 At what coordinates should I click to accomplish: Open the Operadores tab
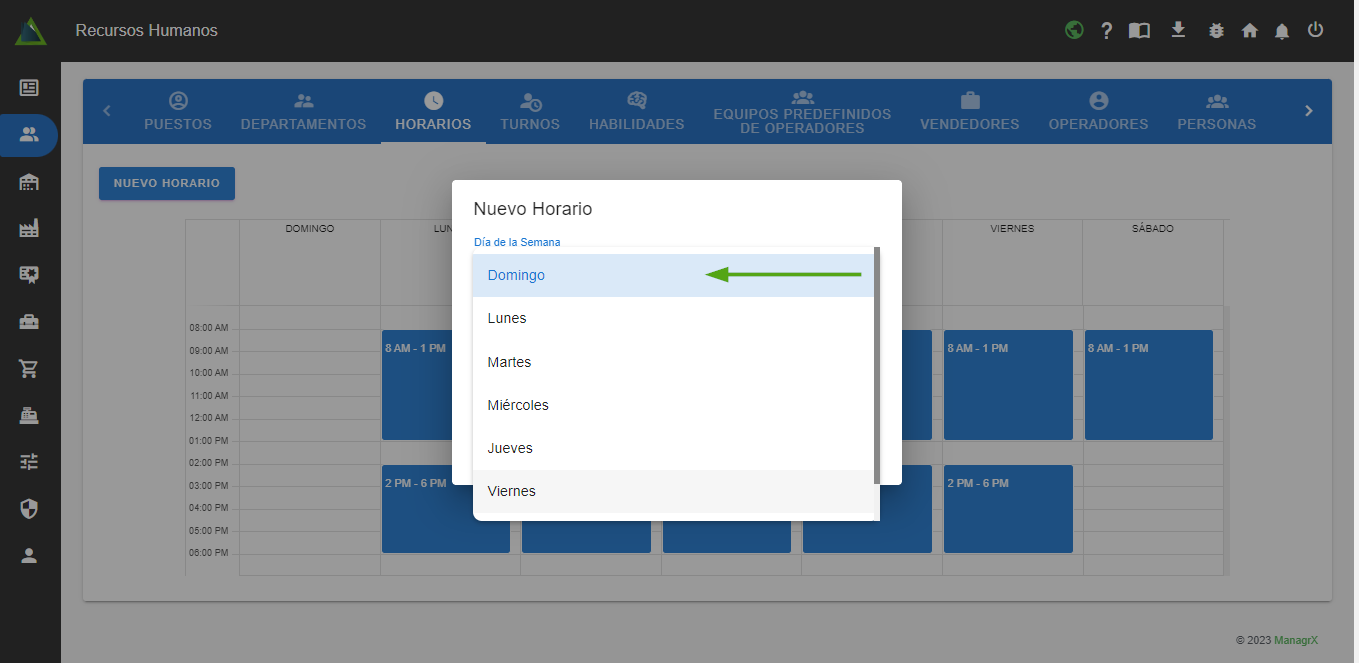[x=1098, y=112]
